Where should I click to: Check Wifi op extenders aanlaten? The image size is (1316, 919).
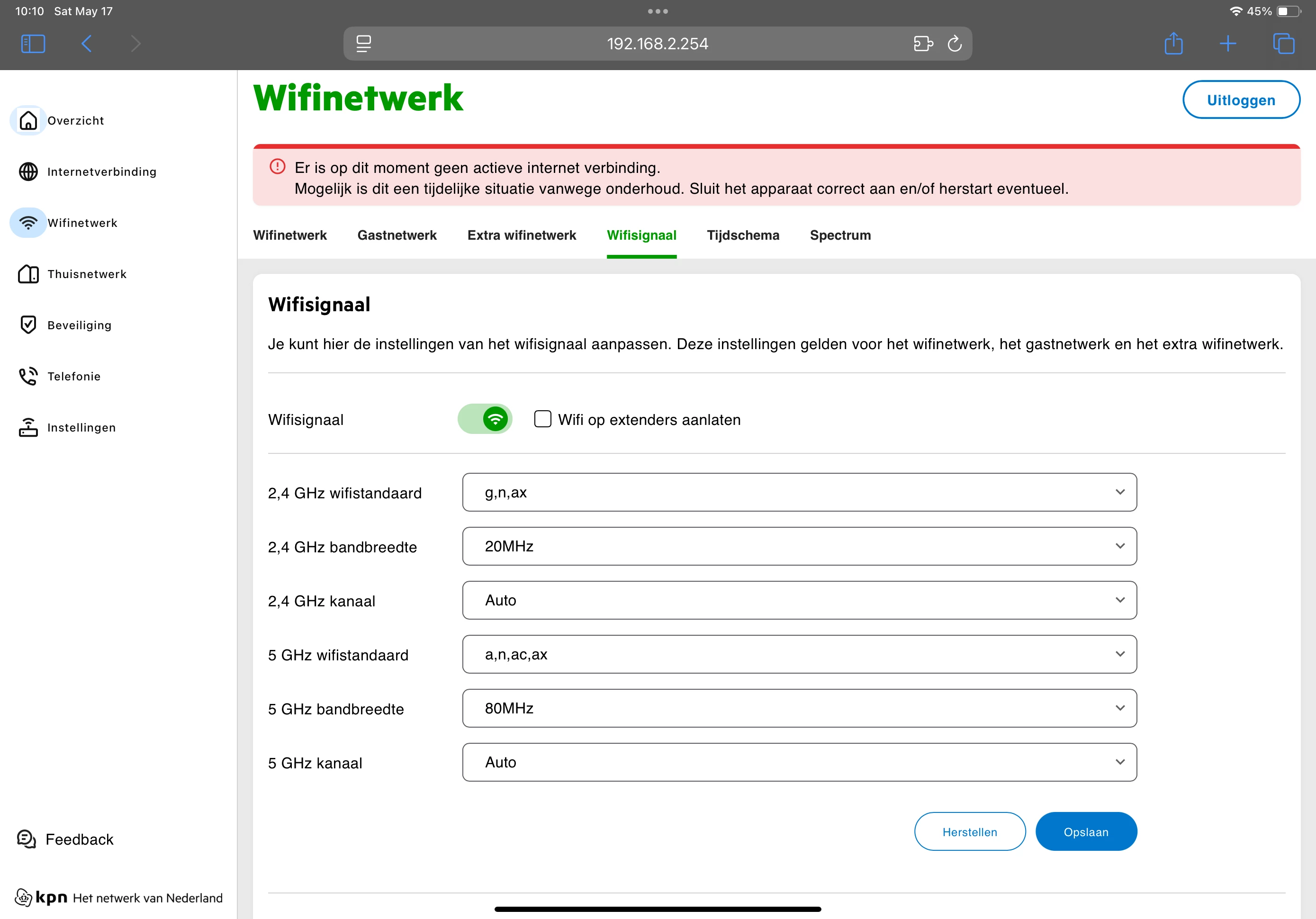click(x=542, y=419)
